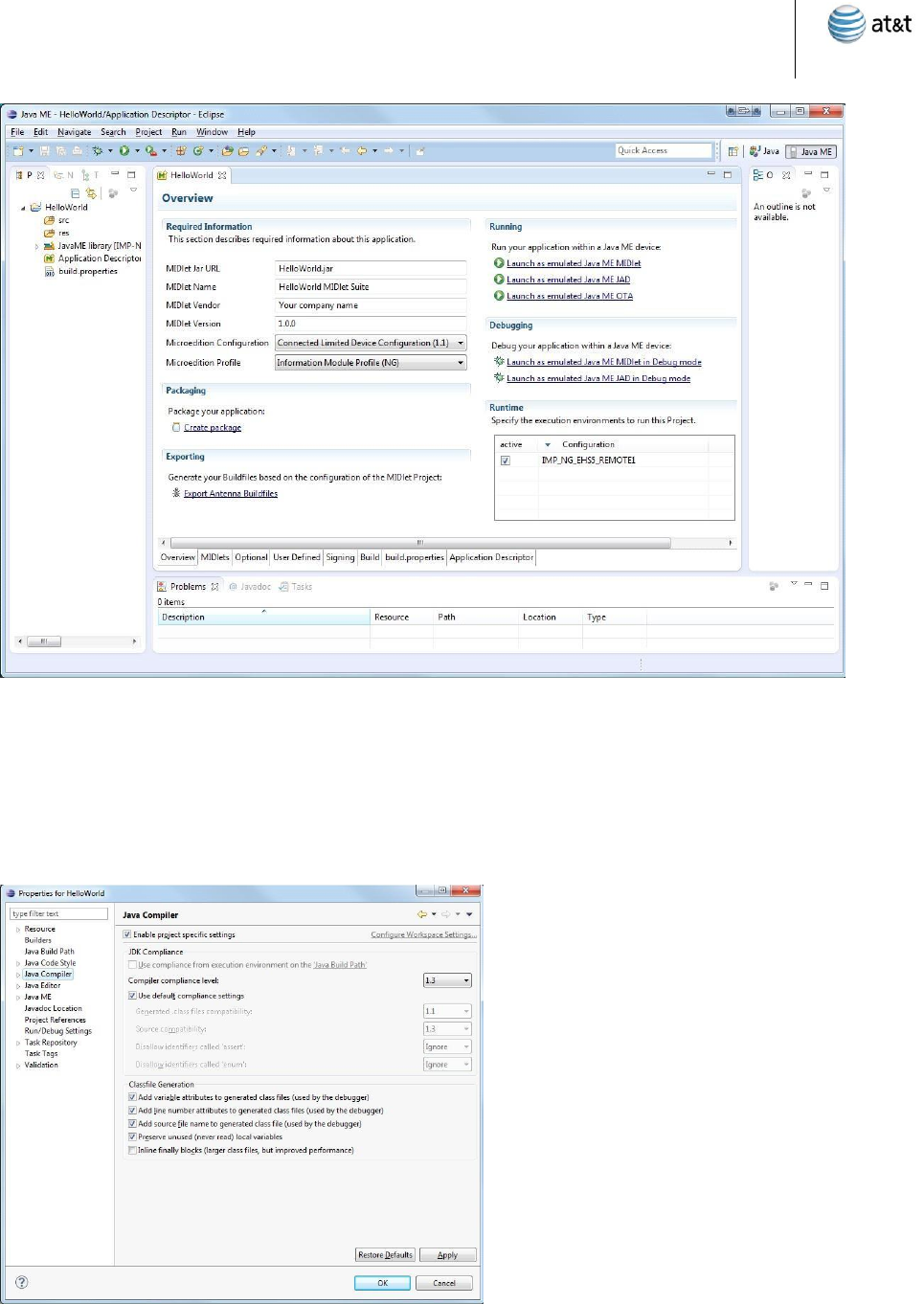
Task: Toggle active checkbox for IMP_NG_EHS5_REMOTE1
Action: [x=506, y=461]
